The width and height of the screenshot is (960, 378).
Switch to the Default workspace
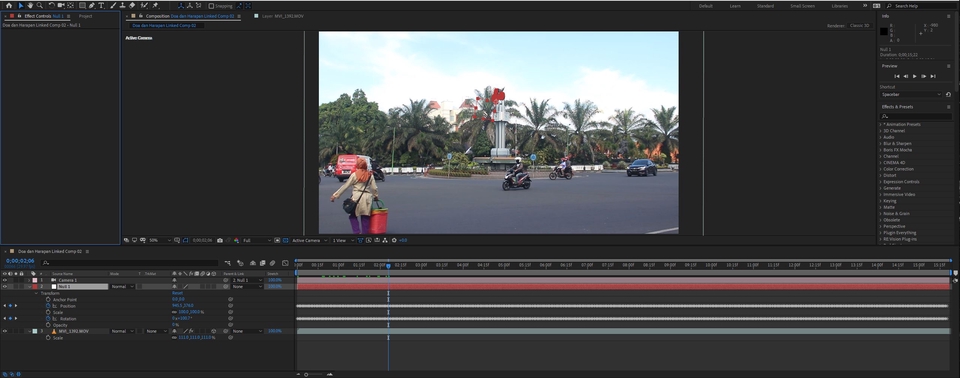coord(705,6)
